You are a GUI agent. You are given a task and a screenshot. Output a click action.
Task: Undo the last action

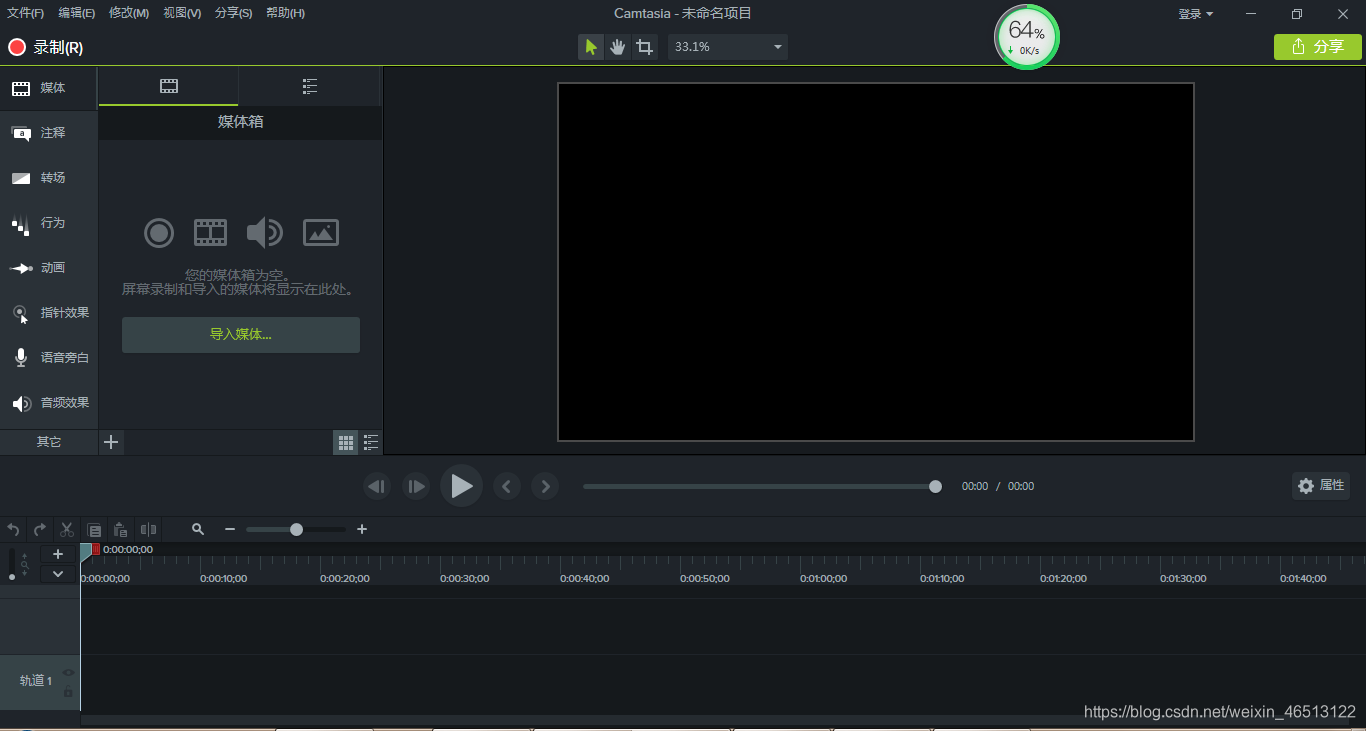tap(14, 530)
